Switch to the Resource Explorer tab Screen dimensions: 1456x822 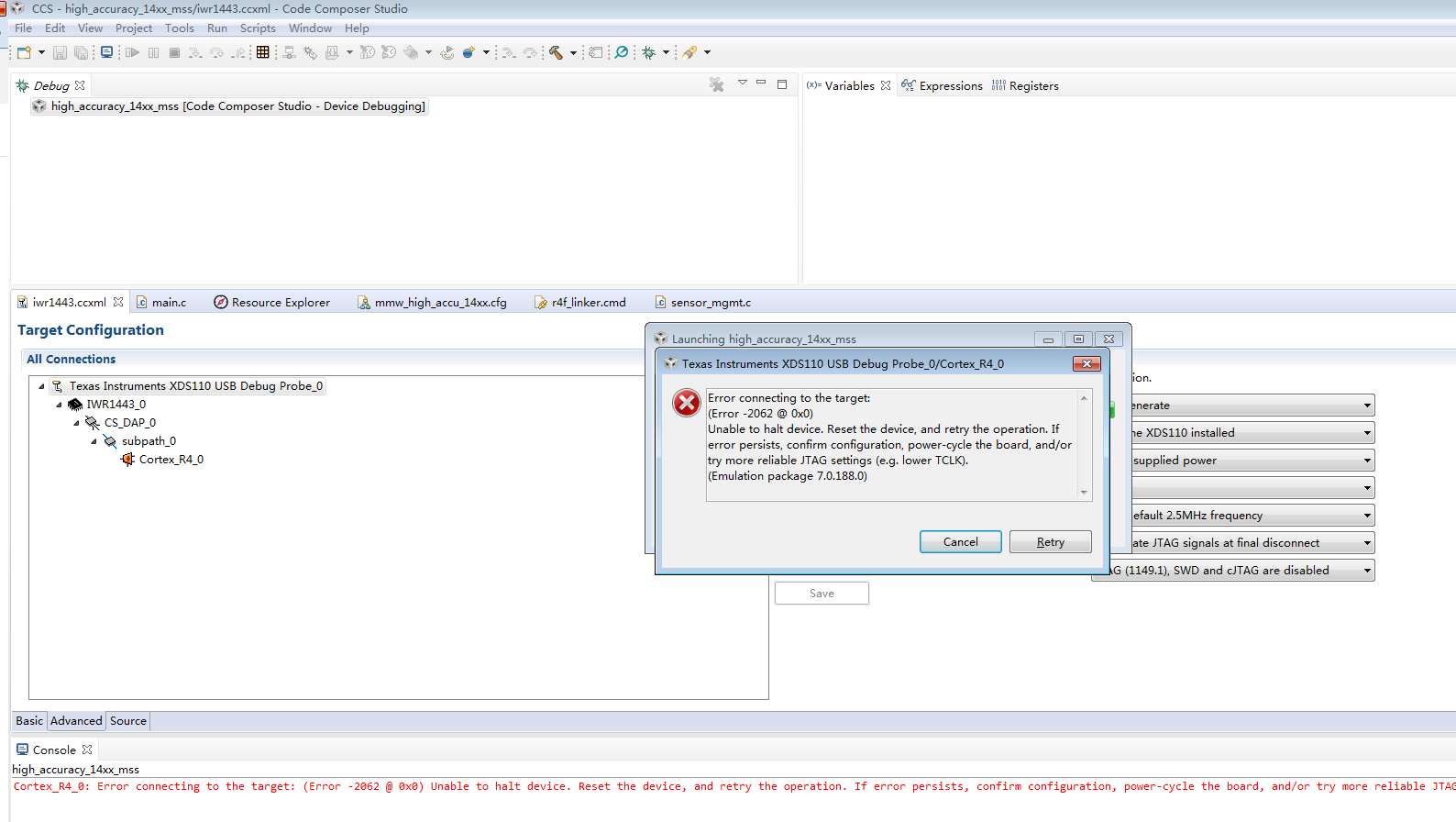tap(272, 302)
